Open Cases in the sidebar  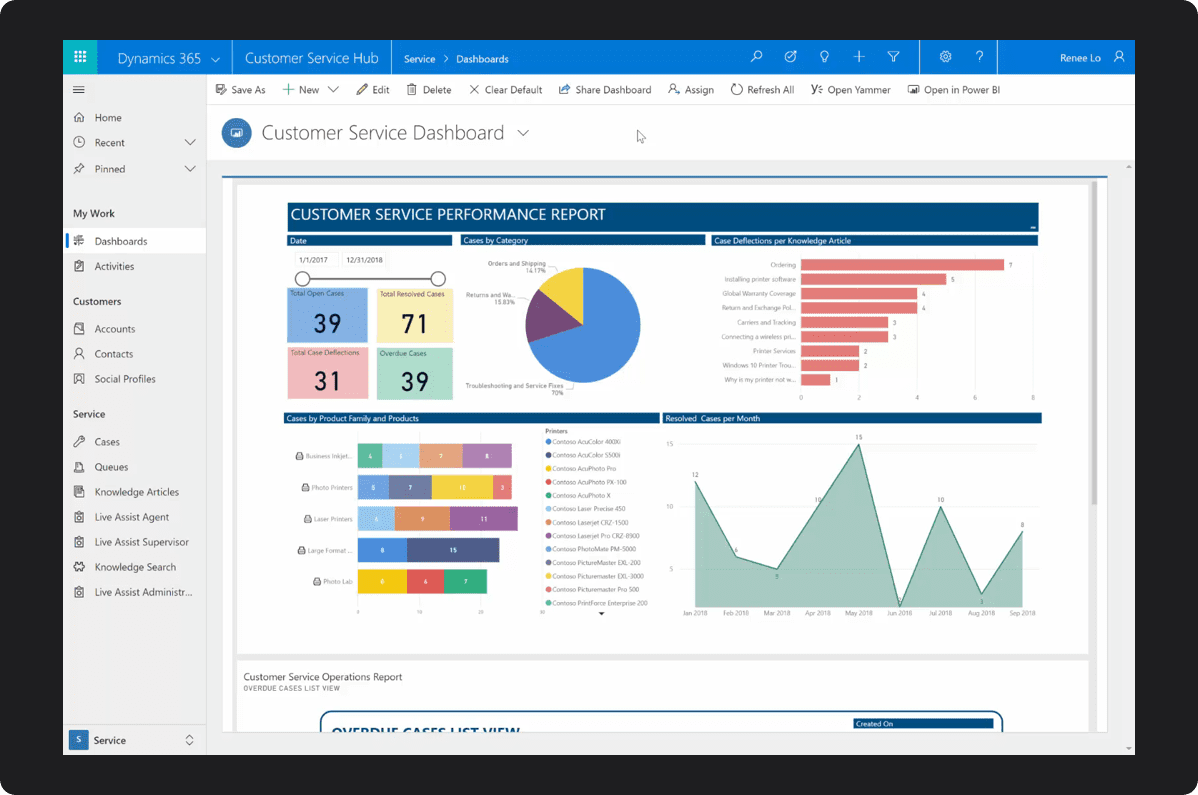pos(134,442)
